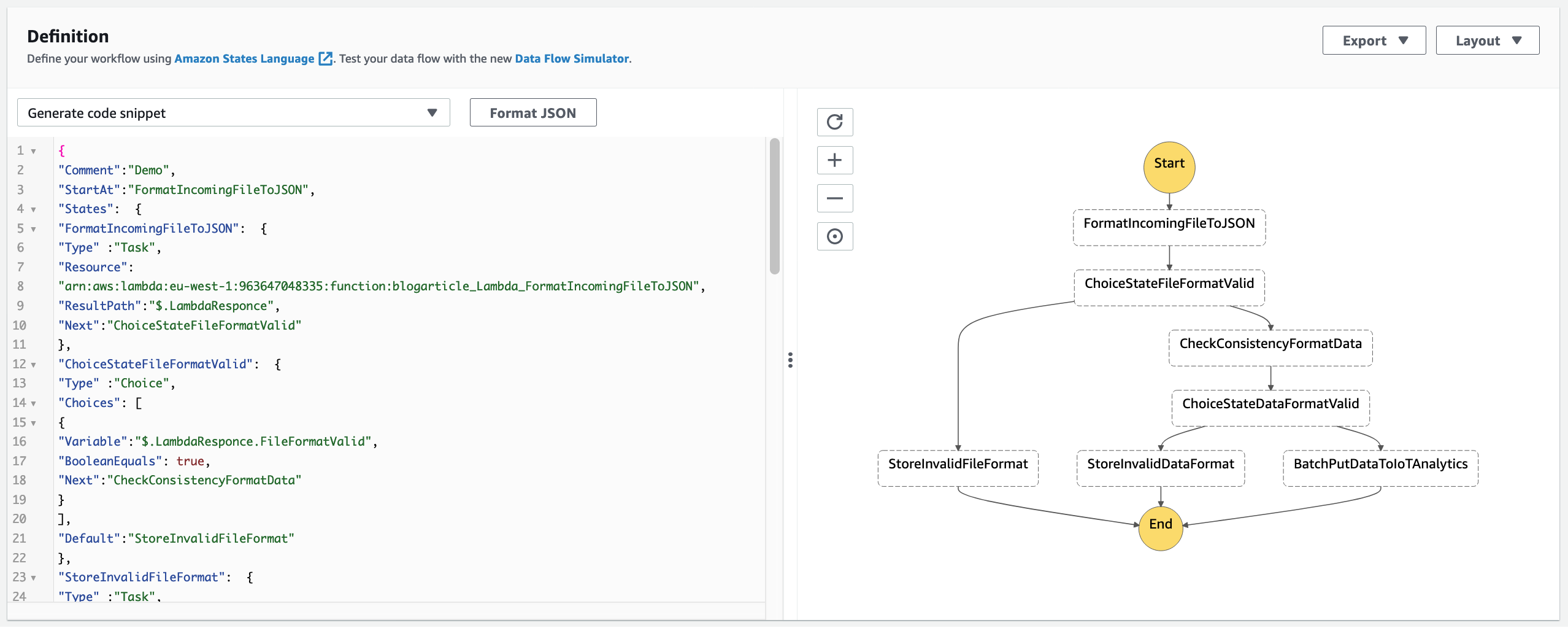This screenshot has height=628, width=1568.
Task: Open the Export dropdown
Action: (x=1374, y=40)
